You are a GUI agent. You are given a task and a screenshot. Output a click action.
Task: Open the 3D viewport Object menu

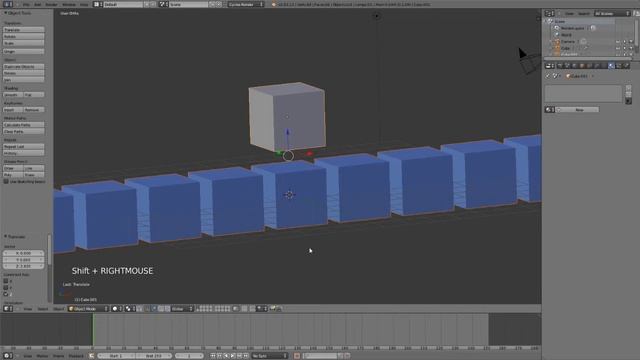point(59,309)
